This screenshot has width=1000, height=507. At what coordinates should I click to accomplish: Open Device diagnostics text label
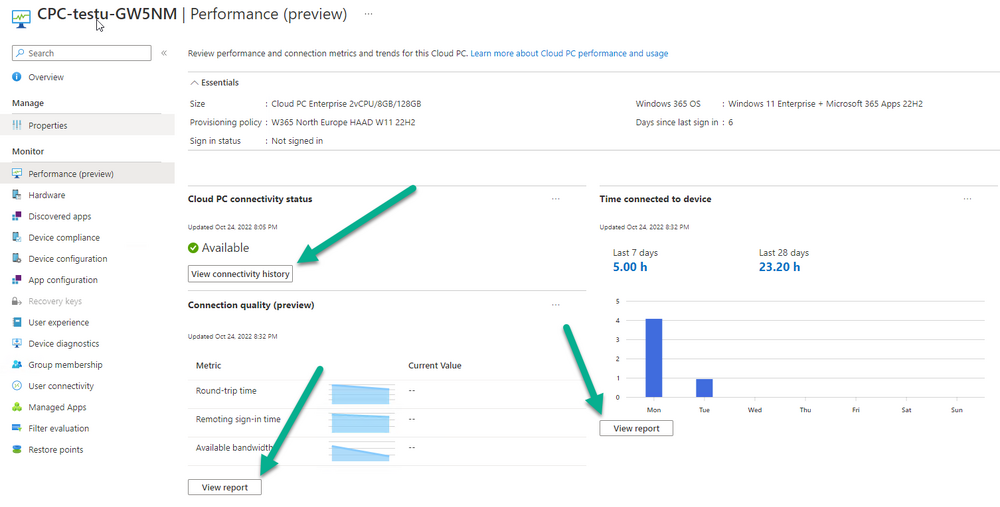[x=64, y=344]
